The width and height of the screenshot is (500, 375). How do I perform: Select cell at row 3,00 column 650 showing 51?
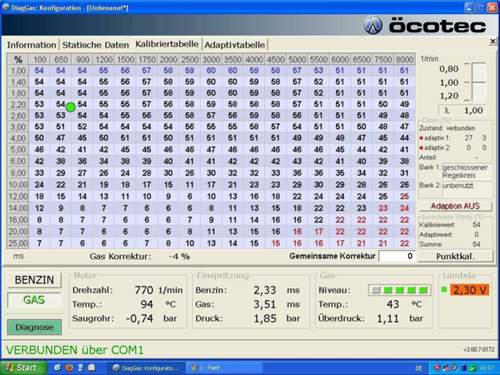61,127
